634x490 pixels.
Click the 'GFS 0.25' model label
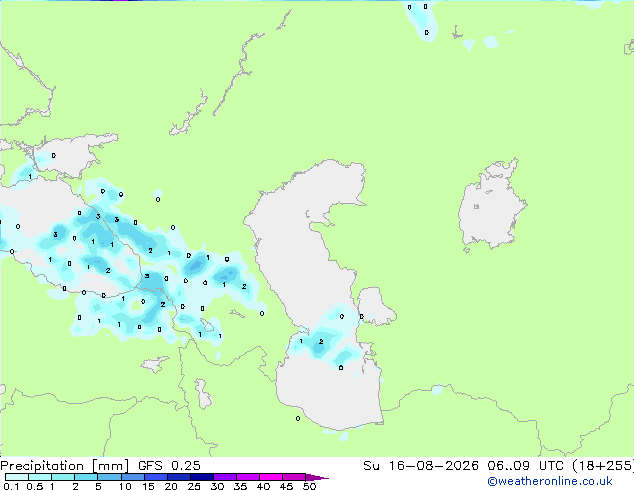point(169,466)
